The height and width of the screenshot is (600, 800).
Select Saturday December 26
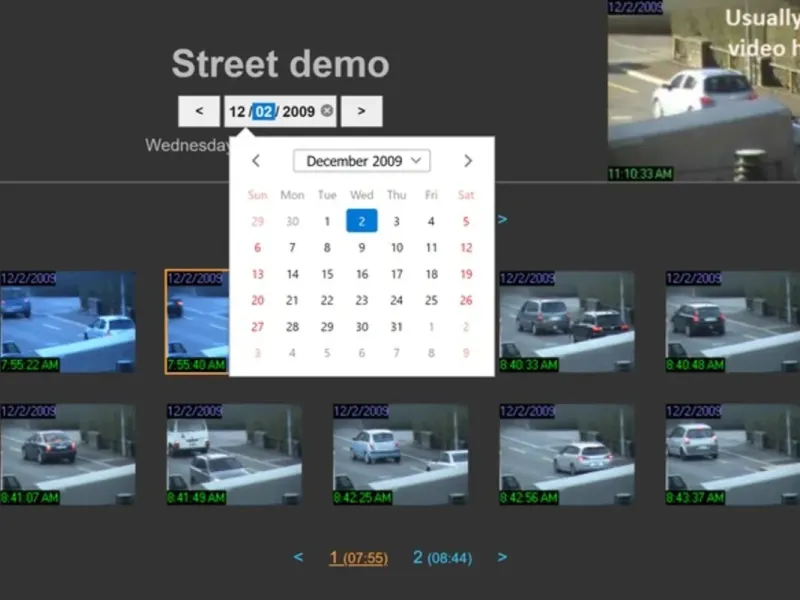(x=466, y=300)
